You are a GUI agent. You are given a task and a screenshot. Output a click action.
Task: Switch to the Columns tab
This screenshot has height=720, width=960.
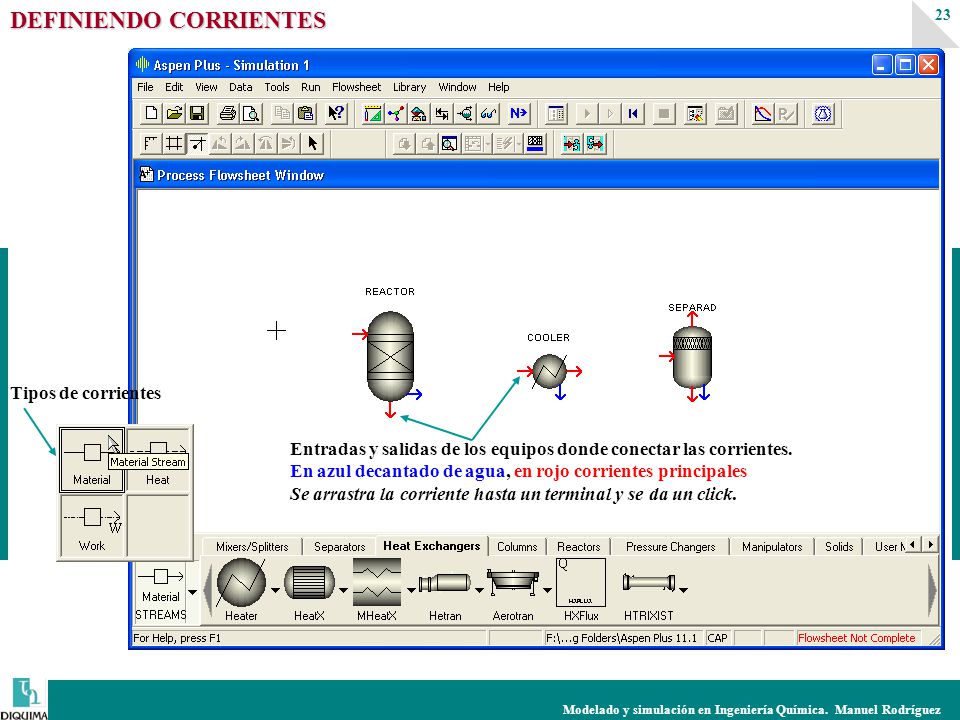tap(517, 547)
